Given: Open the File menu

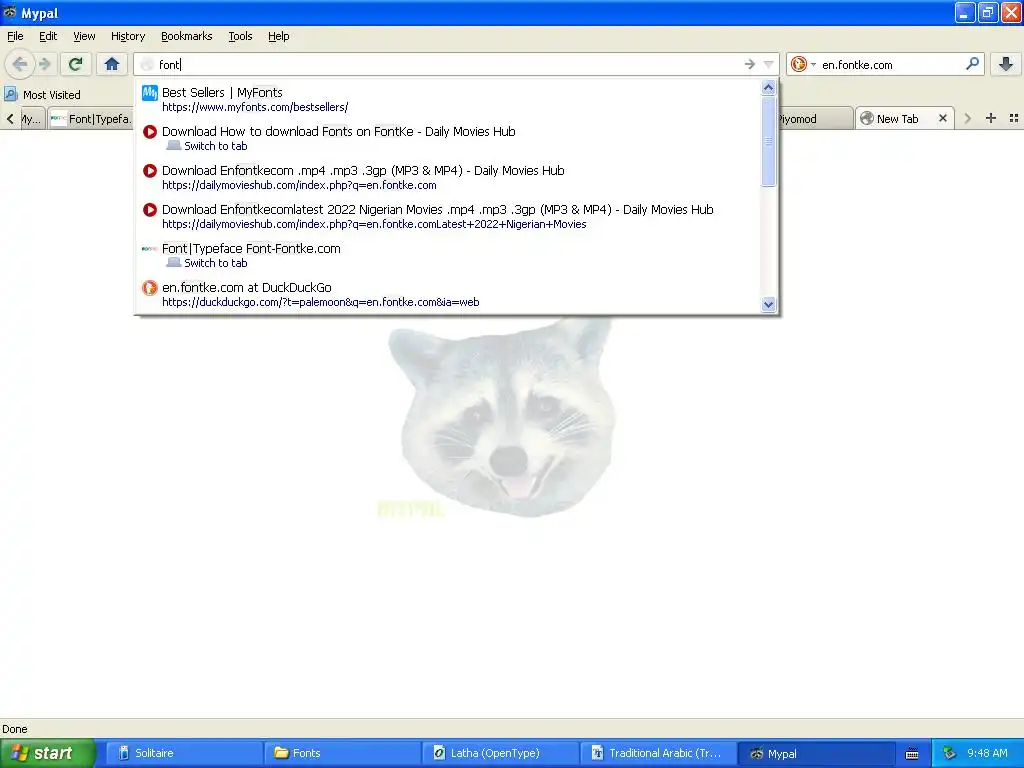Looking at the screenshot, I should pos(15,36).
